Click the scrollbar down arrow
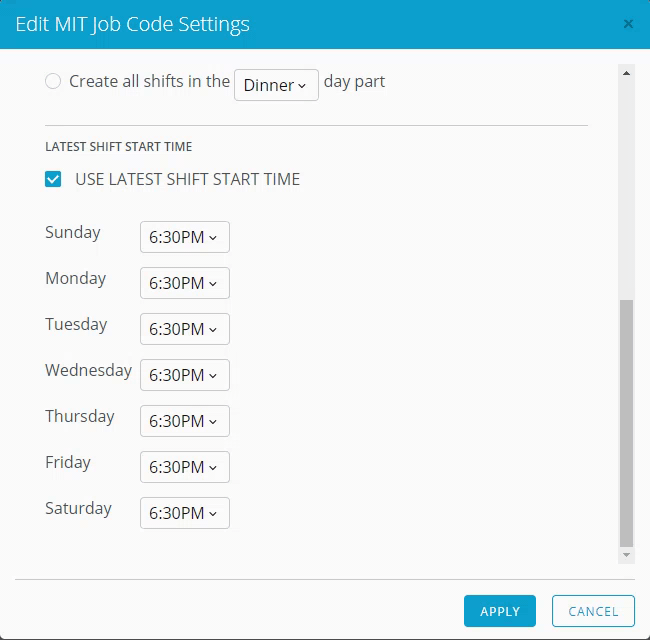Image resolution: width=650 pixels, height=640 pixels. pos(626,555)
